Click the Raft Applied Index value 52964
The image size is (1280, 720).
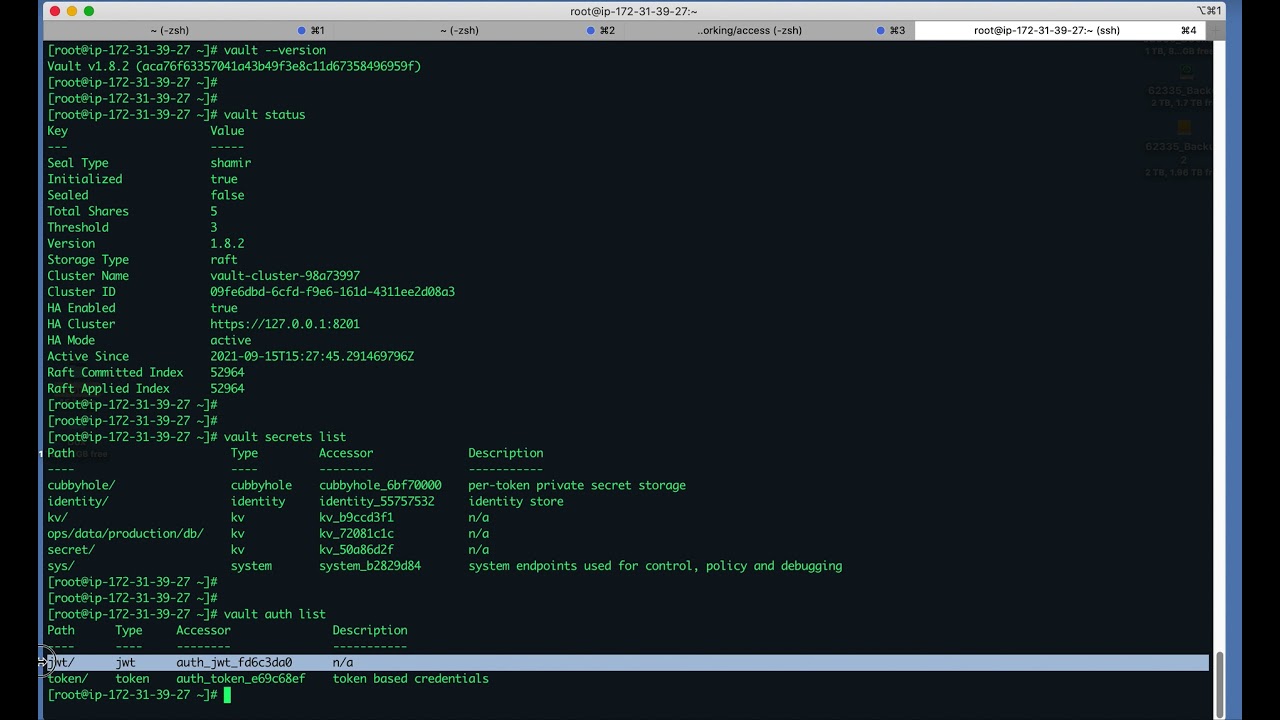[227, 388]
